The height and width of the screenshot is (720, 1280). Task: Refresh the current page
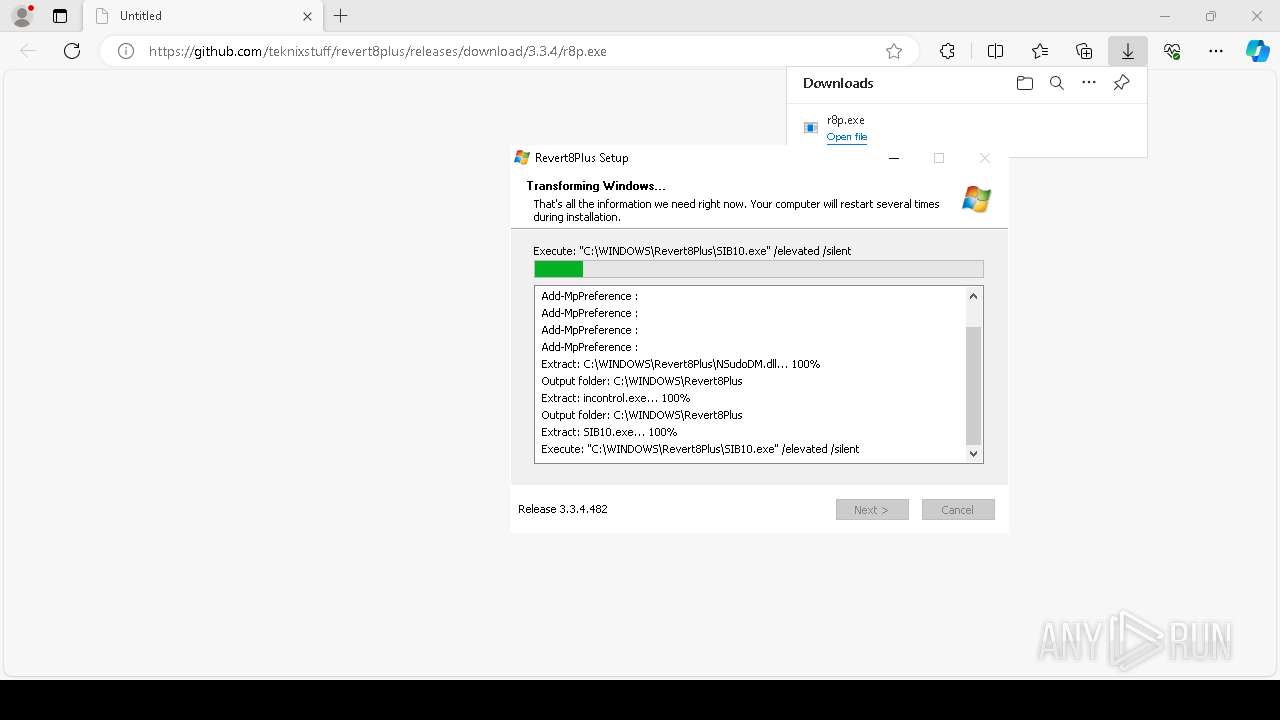coord(72,51)
